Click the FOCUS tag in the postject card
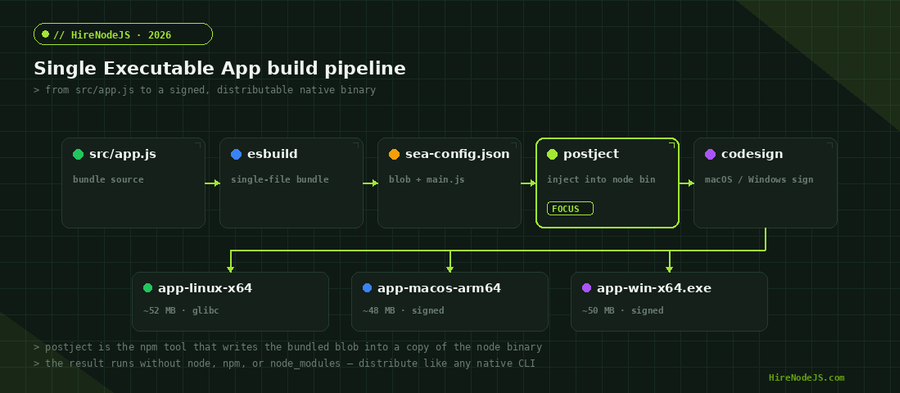This screenshot has width=900, height=393. click(x=570, y=209)
